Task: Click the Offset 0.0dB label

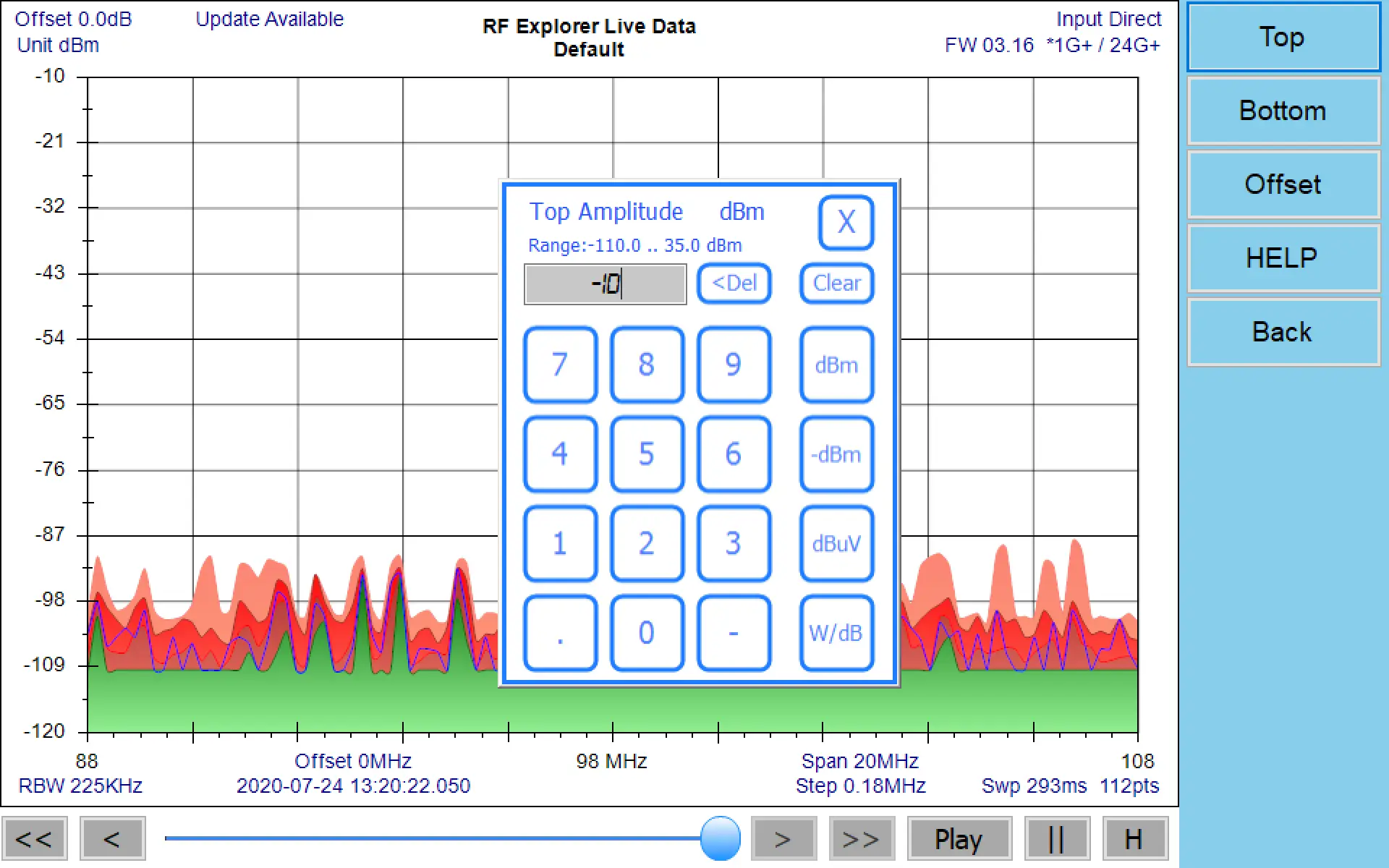Action: click(73, 20)
